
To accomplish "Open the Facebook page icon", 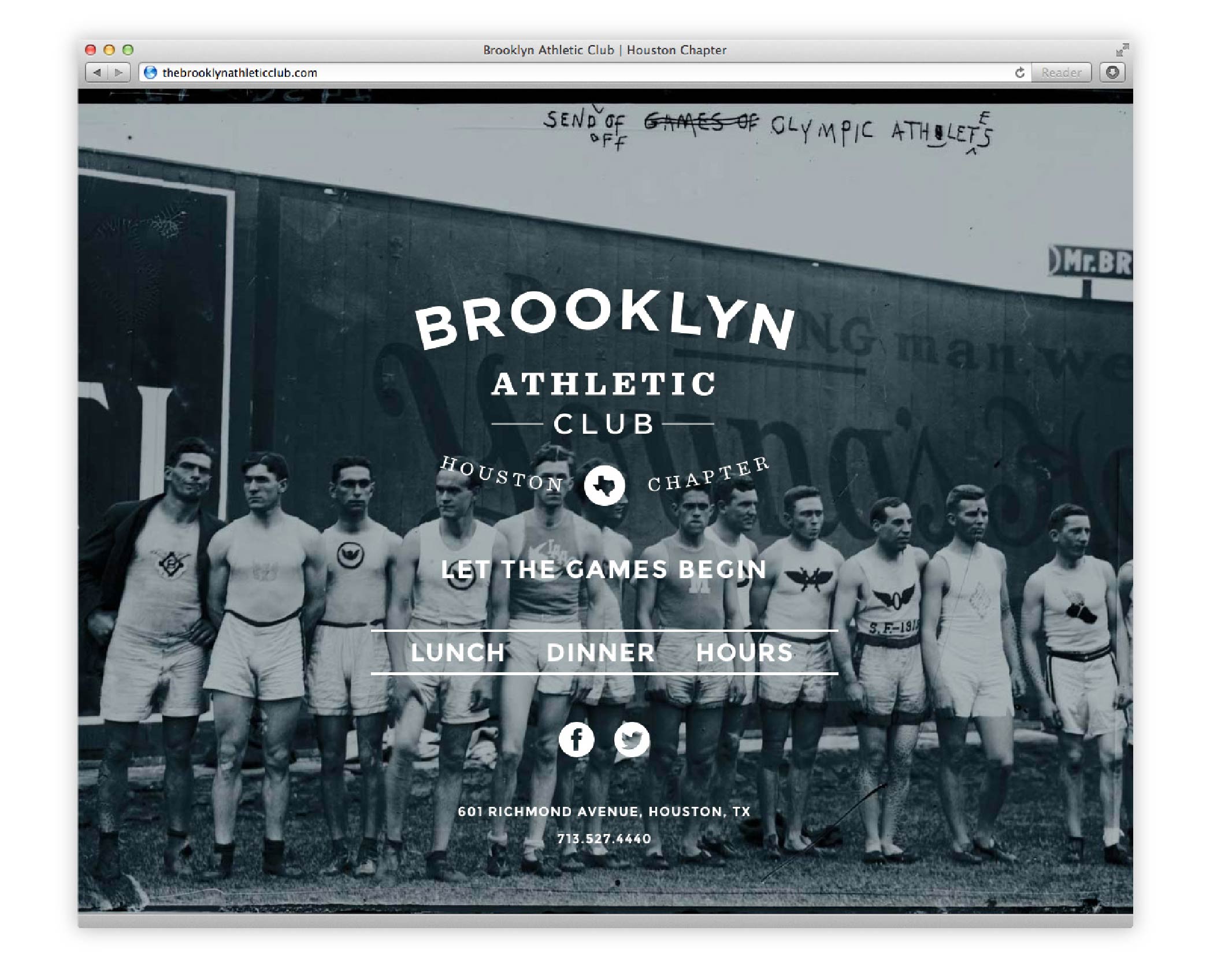I will [x=576, y=739].
